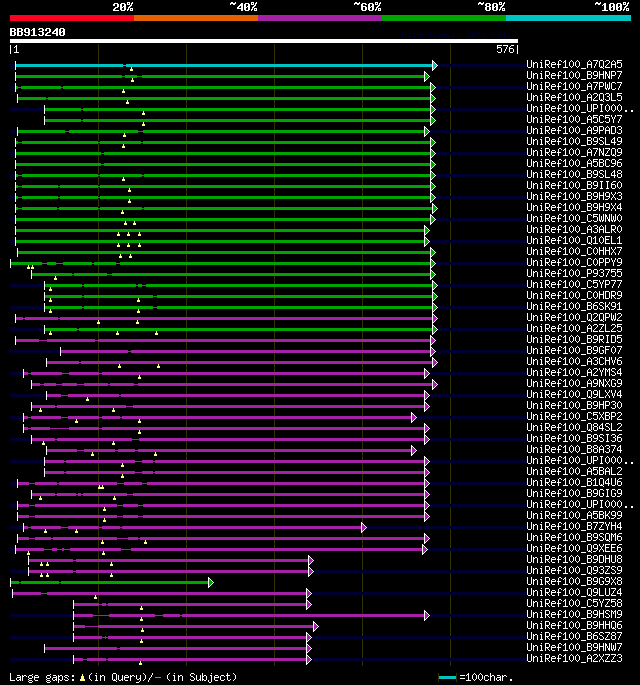Select subject label UniRef100_B9II60

point(574,185)
